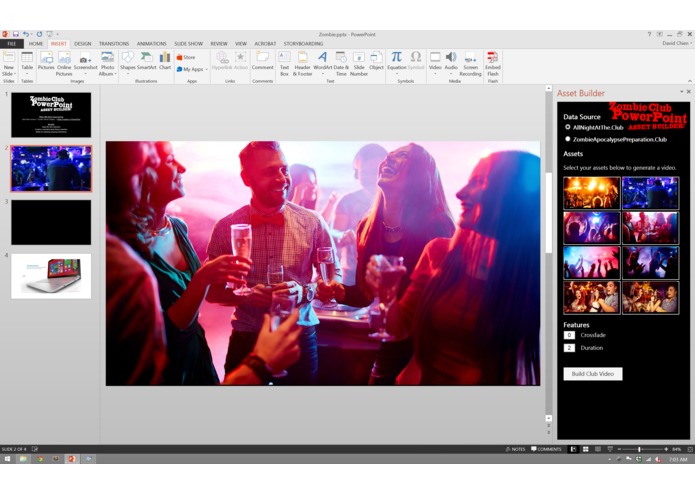Viewport: 695px width, 494px height.
Task: Switch to the ANIMATIONS tab
Action: tap(152, 44)
